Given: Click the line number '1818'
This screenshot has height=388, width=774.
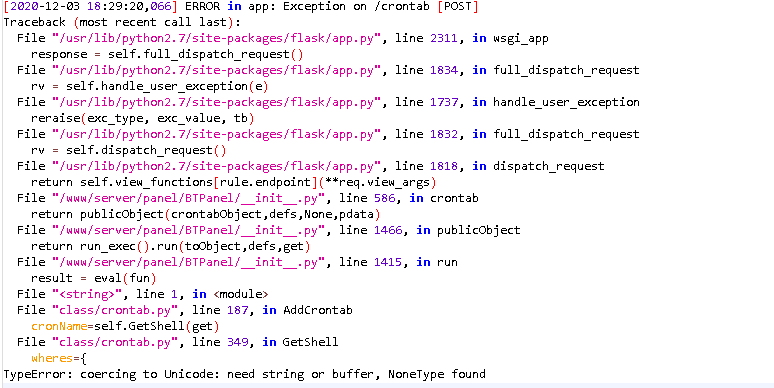Looking at the screenshot, I should (x=444, y=166).
